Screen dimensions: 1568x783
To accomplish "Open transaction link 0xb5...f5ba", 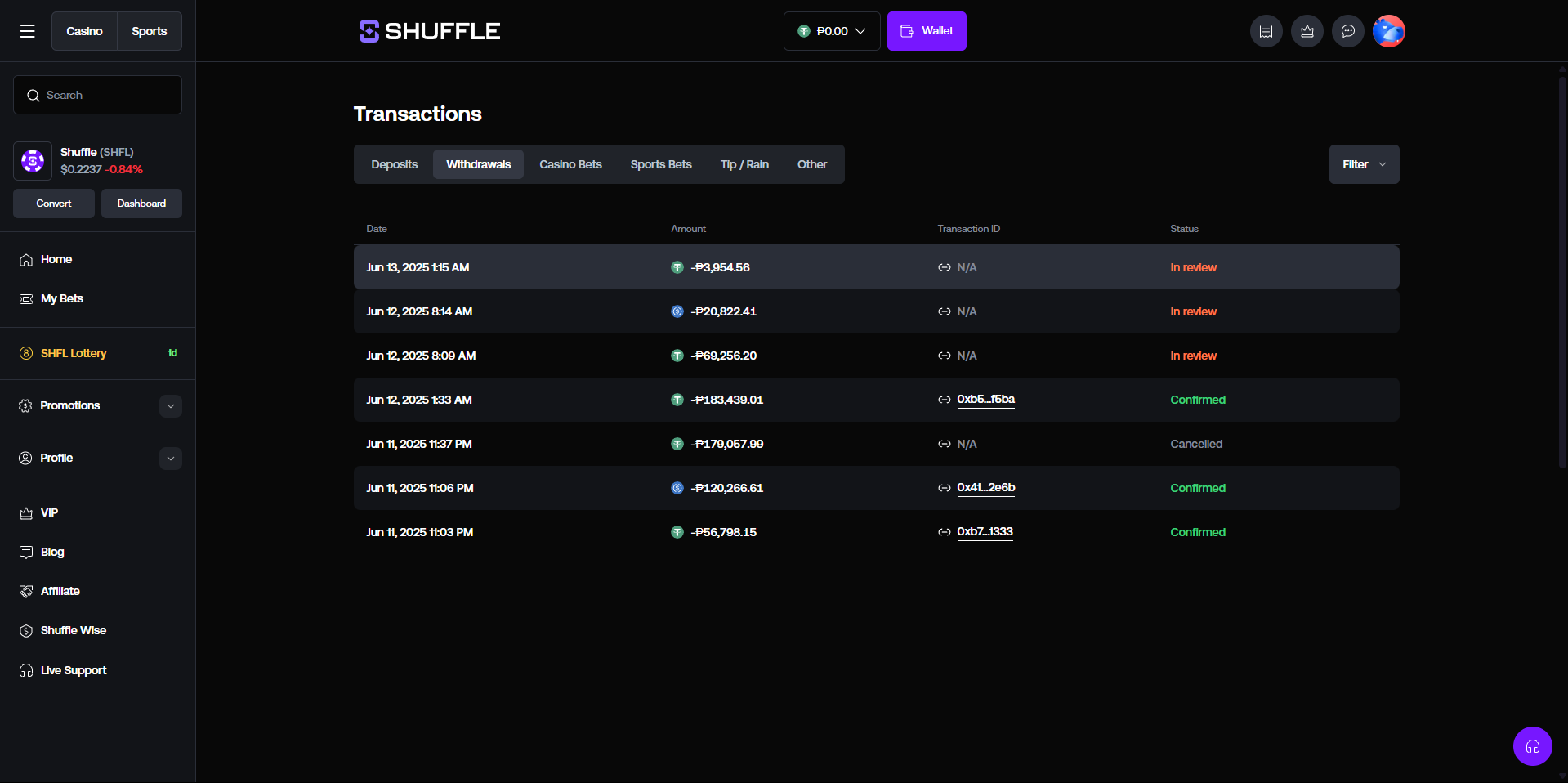I will click(x=985, y=400).
